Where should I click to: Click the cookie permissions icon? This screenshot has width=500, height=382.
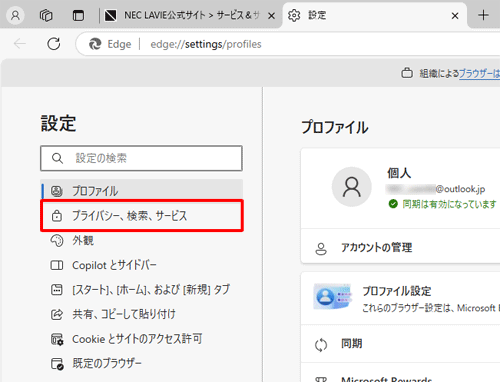[x=57, y=339]
